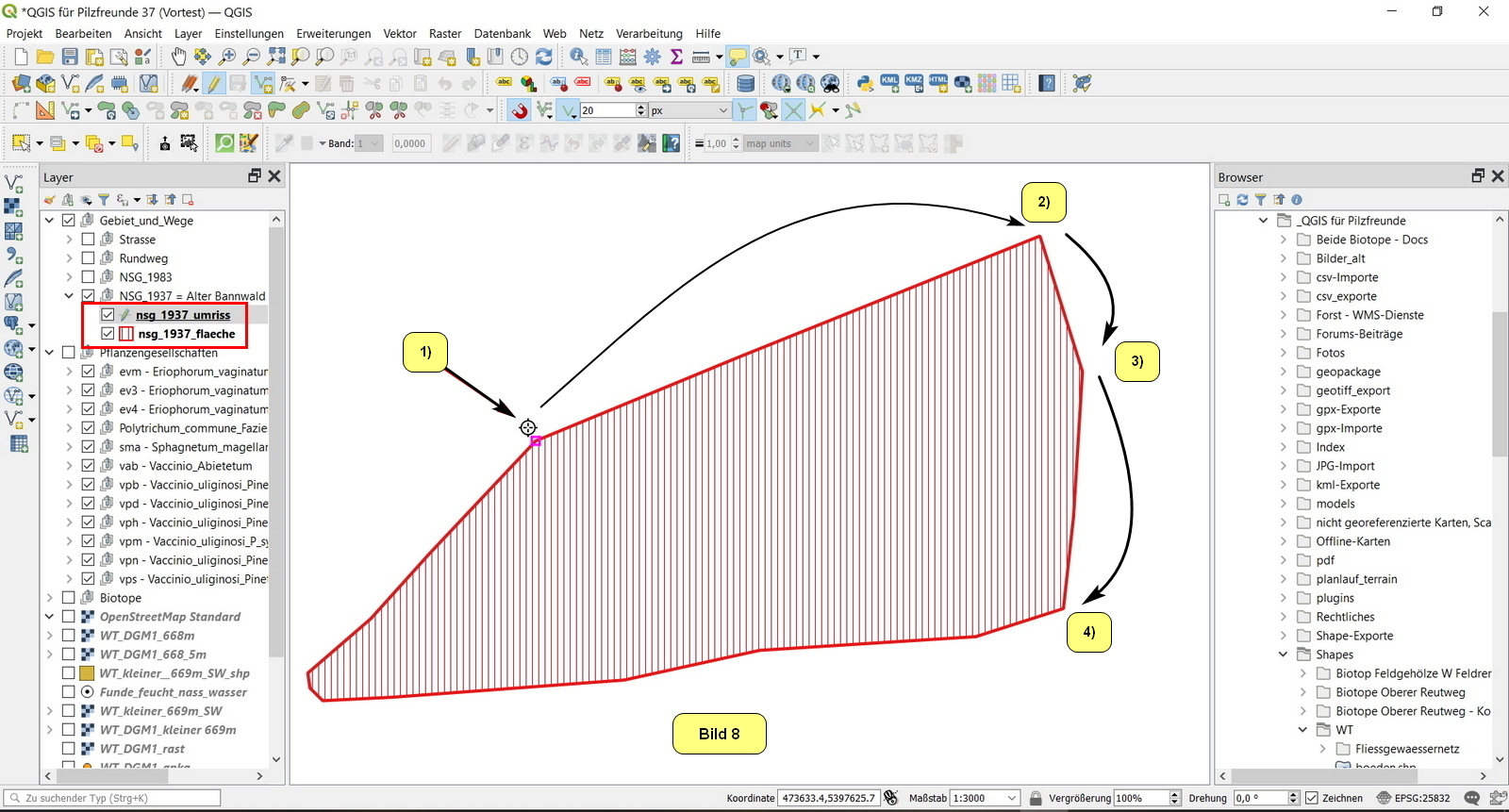Open the Statistical Summary sigma icon

(676, 57)
